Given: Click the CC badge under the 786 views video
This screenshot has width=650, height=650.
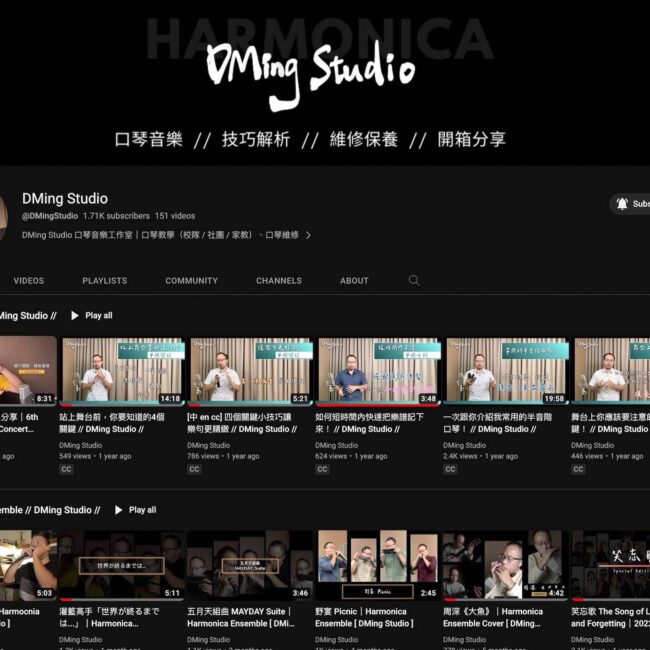Looking at the screenshot, I should (x=194, y=469).
